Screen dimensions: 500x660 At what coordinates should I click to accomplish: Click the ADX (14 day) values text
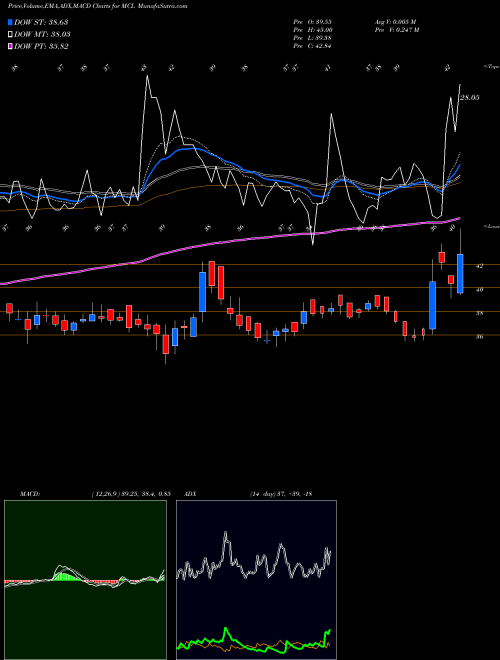point(281,494)
